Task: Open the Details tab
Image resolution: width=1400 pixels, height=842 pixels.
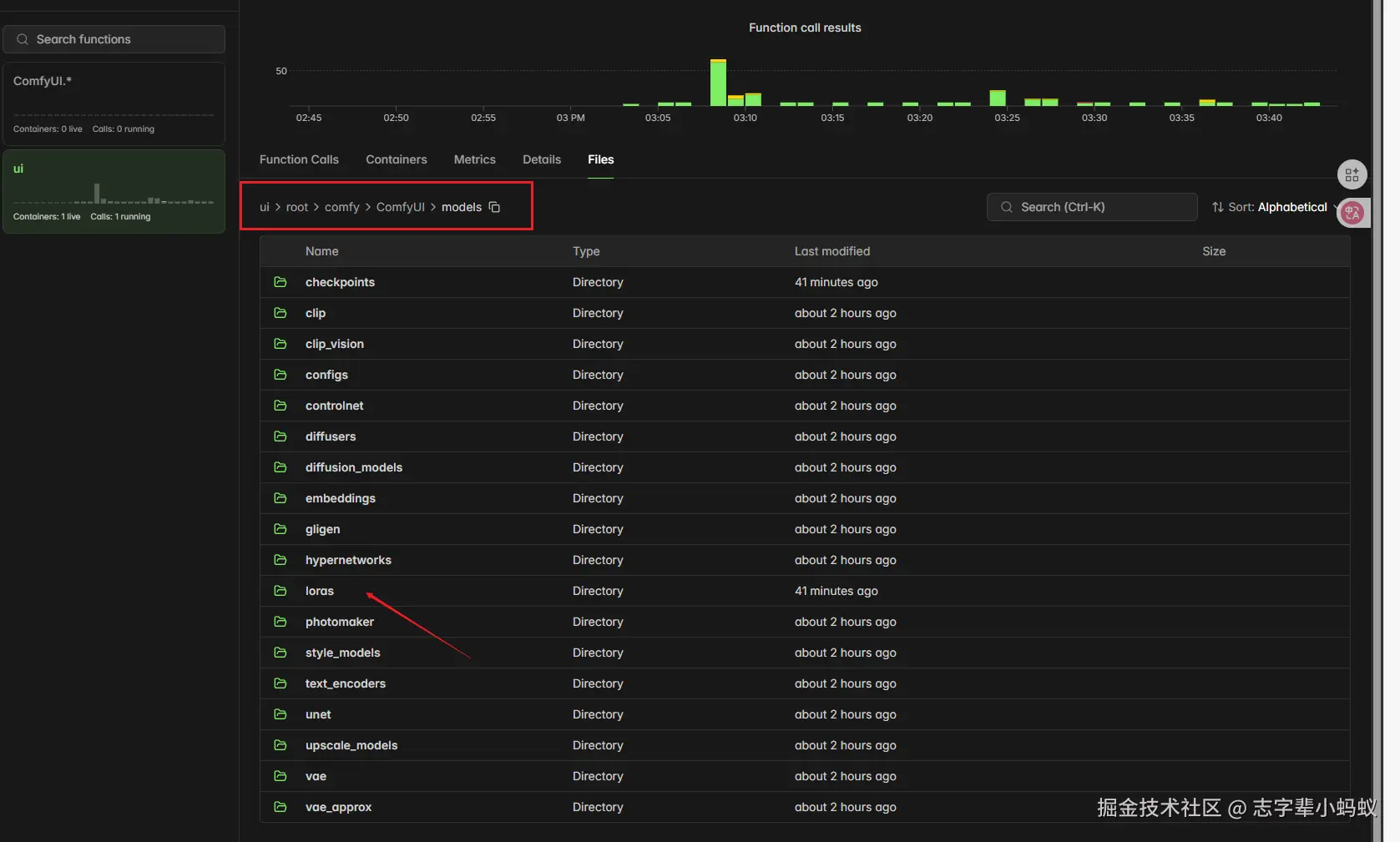Action: 542,159
